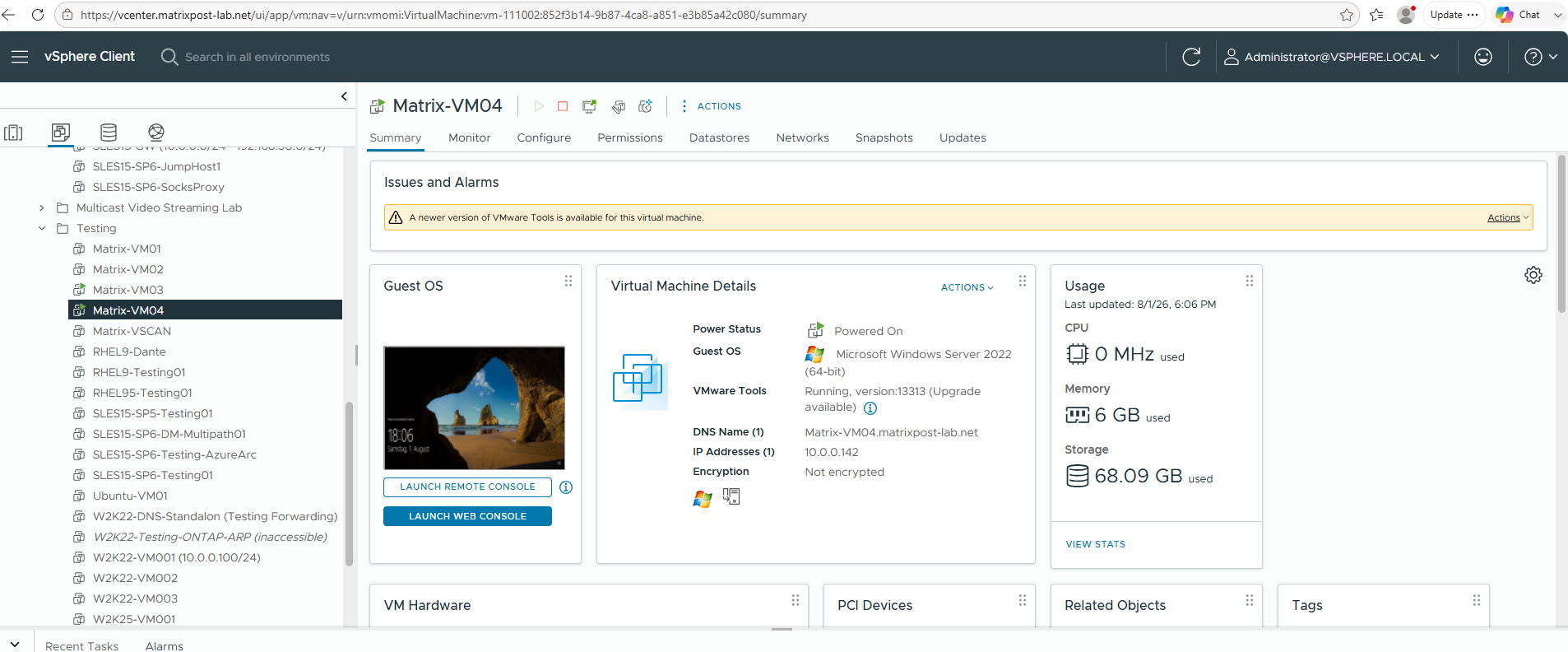Show the Alarms tab
This screenshot has height=652, width=1568.
pyautogui.click(x=165, y=646)
